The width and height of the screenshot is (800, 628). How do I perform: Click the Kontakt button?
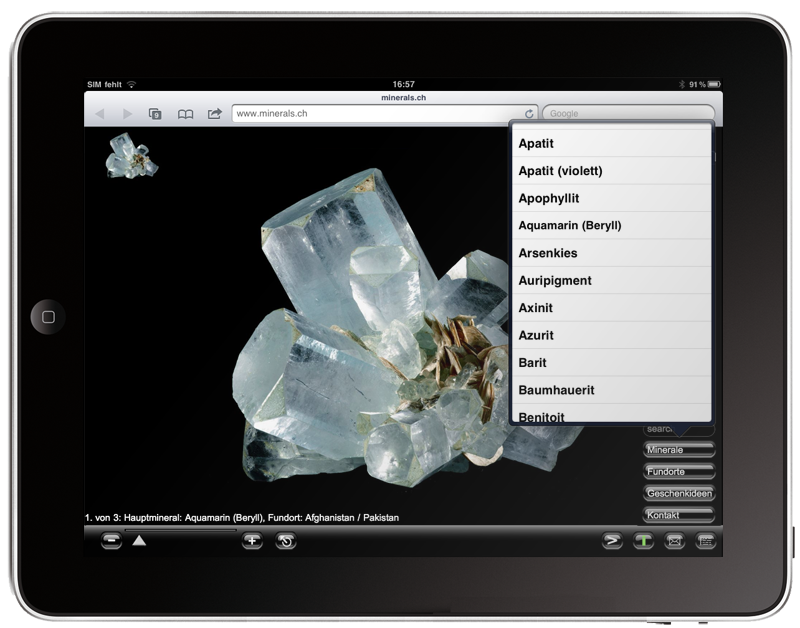679,515
